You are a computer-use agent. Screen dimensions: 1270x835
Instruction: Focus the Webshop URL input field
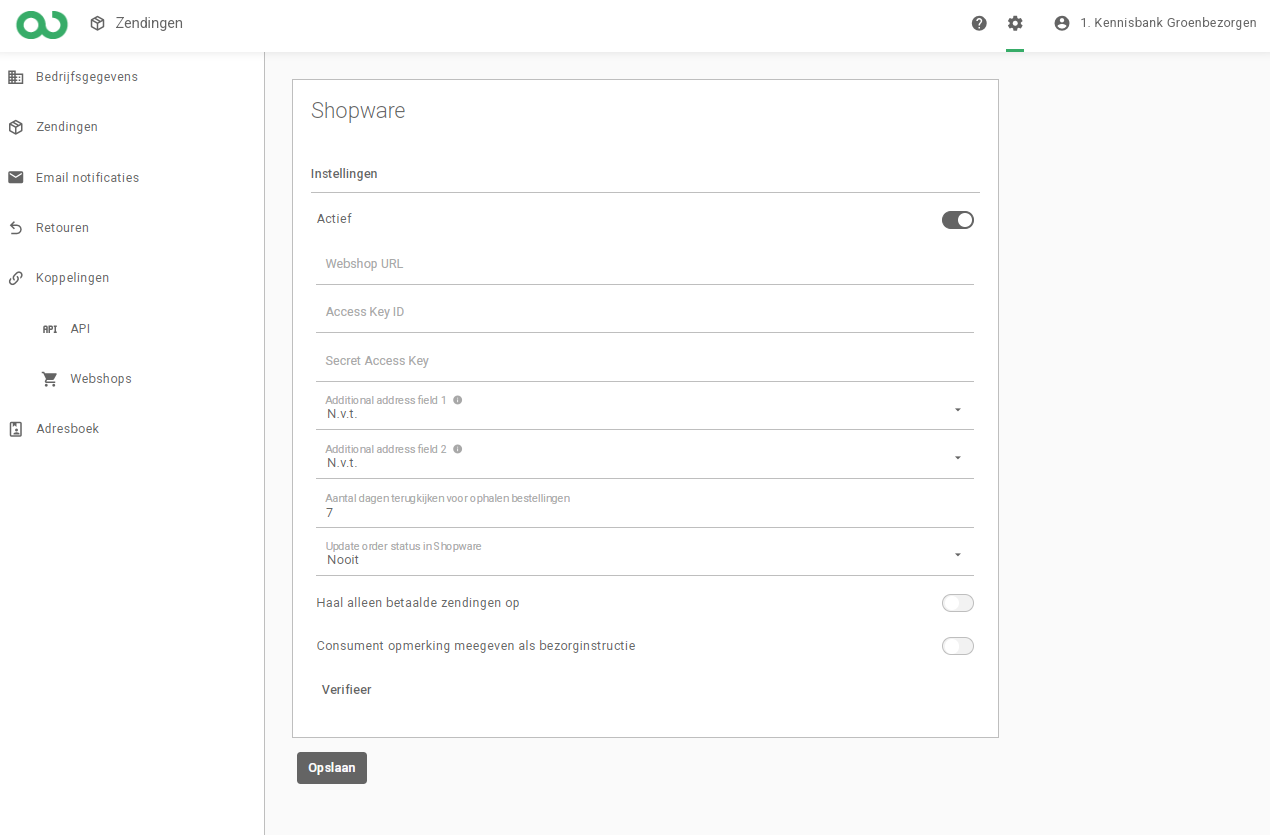pyautogui.click(x=644, y=265)
